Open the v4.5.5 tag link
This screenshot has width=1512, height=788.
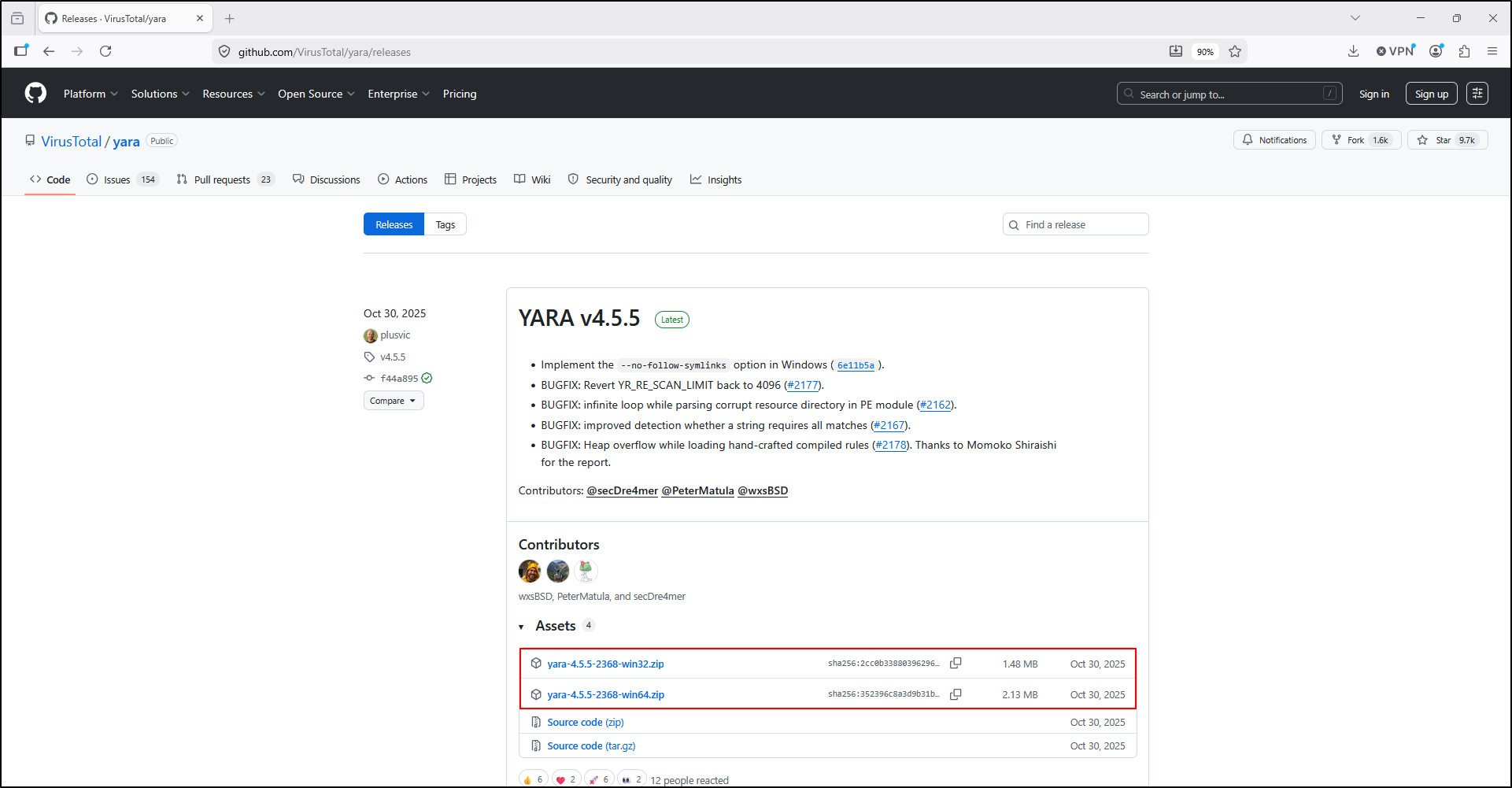(x=393, y=357)
